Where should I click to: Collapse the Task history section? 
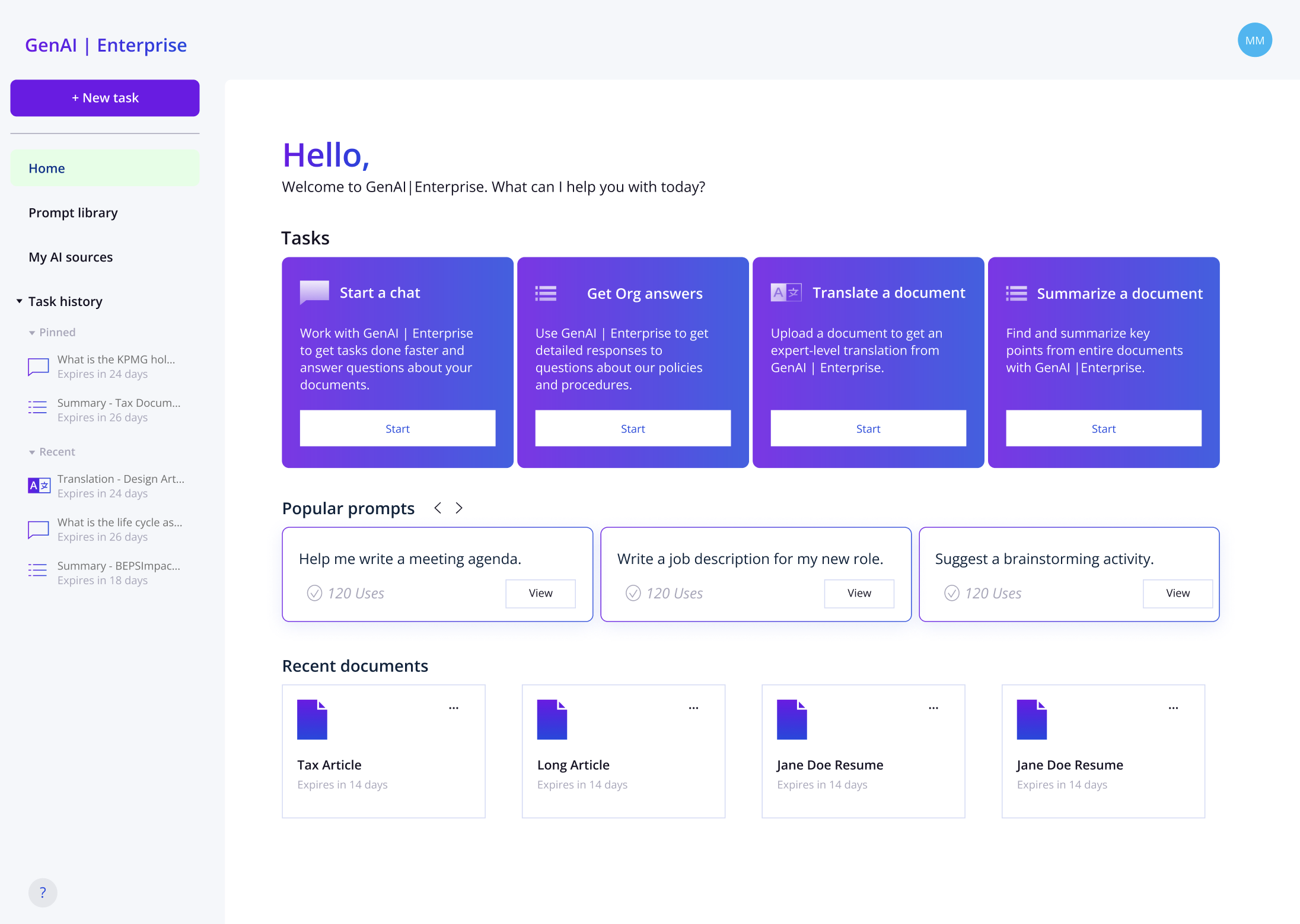pyautogui.click(x=20, y=301)
